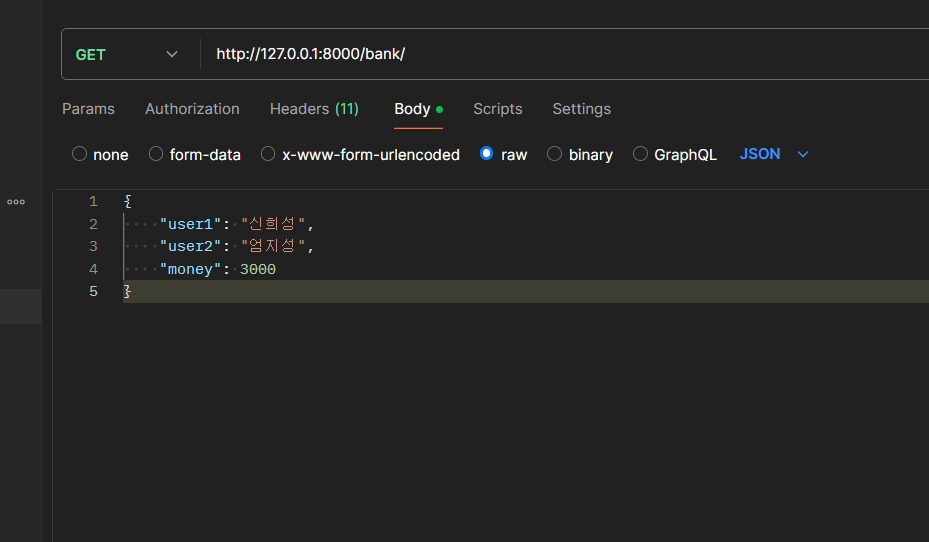Viewport: 929px width, 542px height.
Task: Click the "엄지성" string value
Action: click(x=273, y=246)
